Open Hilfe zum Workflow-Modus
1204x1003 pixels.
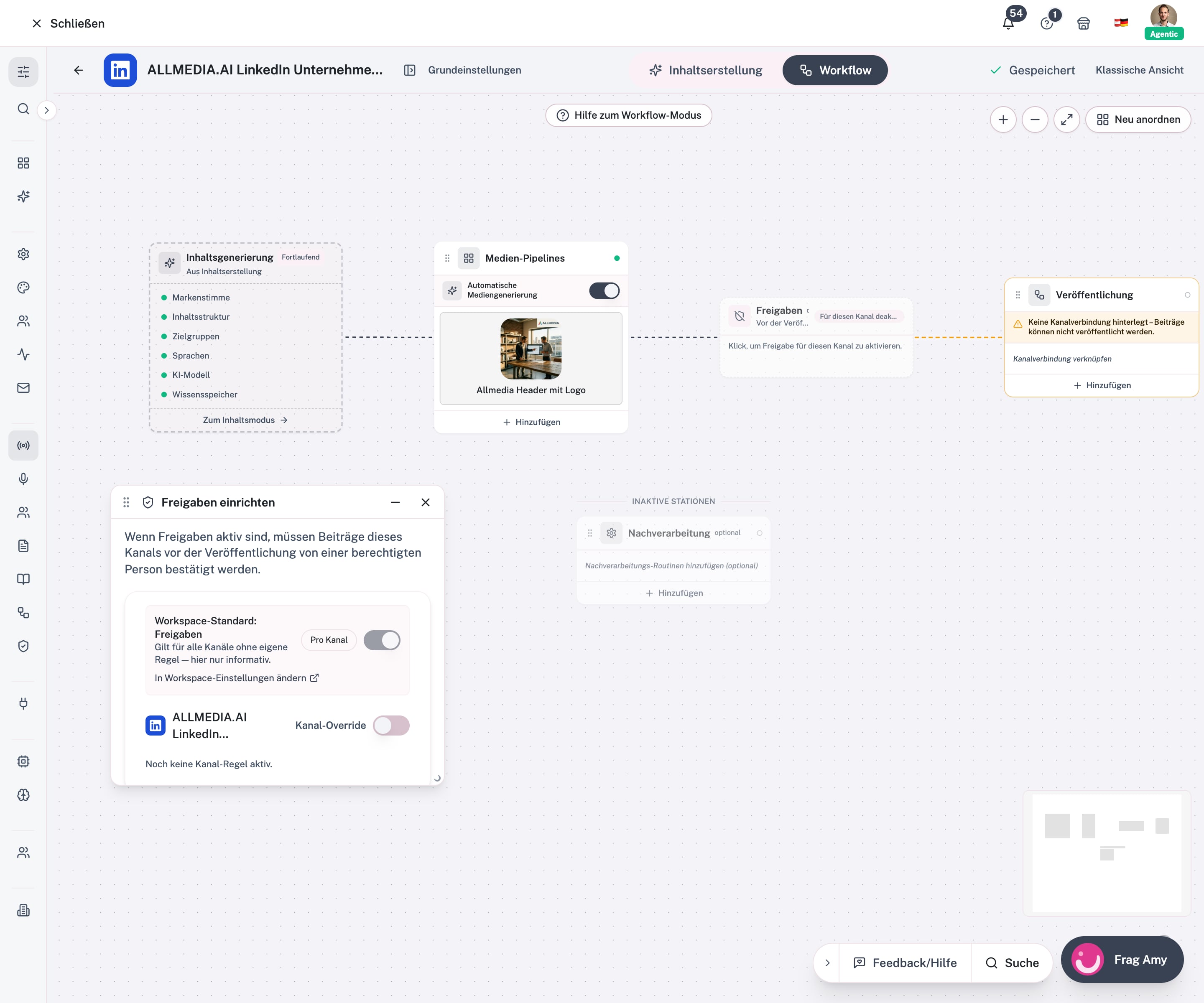coord(628,115)
